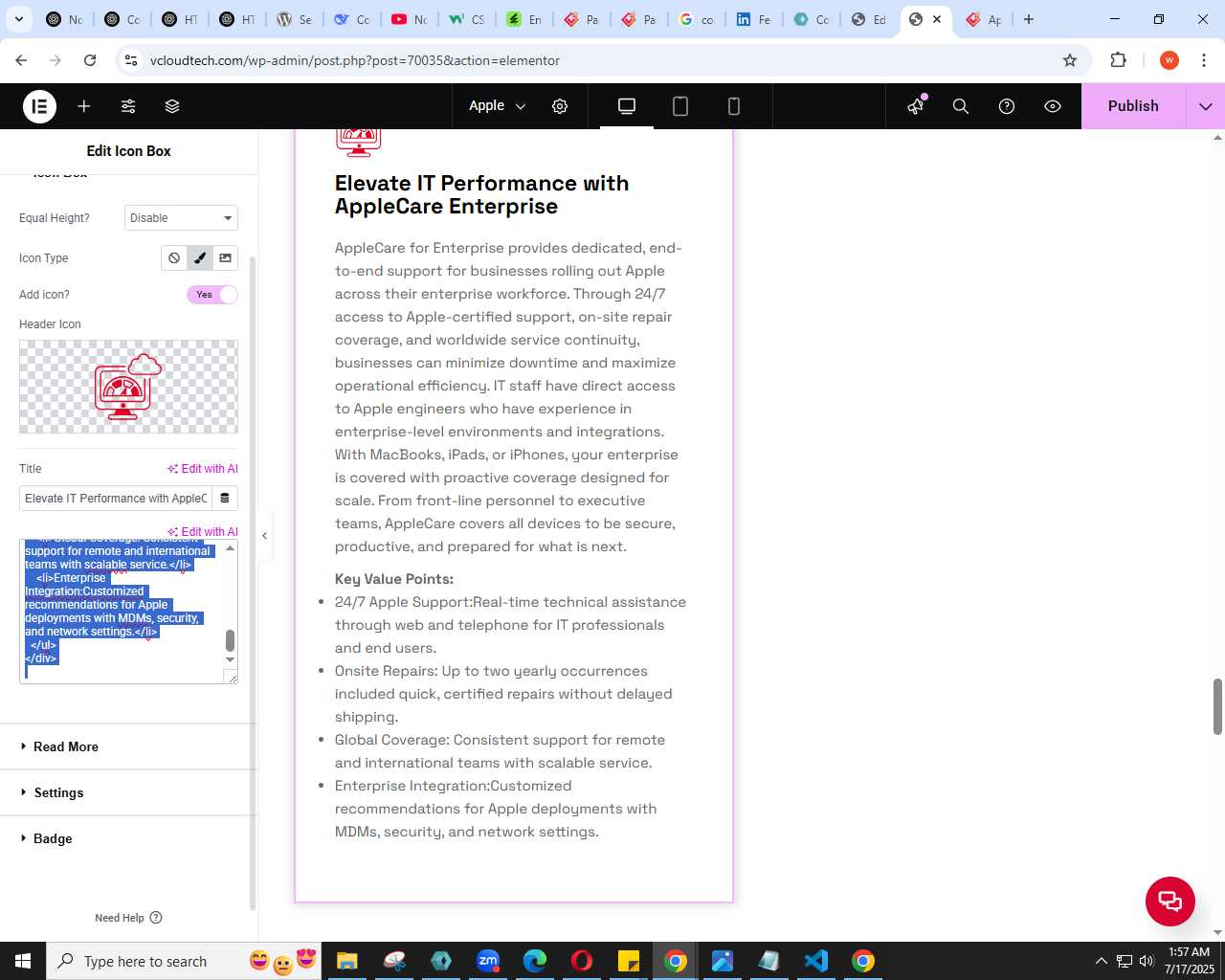
Task: Click the Windows taskbar search box
Action: (185, 961)
